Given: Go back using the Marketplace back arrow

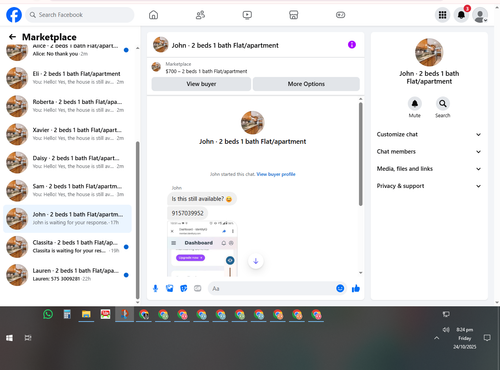Looking at the screenshot, I should [12, 37].
